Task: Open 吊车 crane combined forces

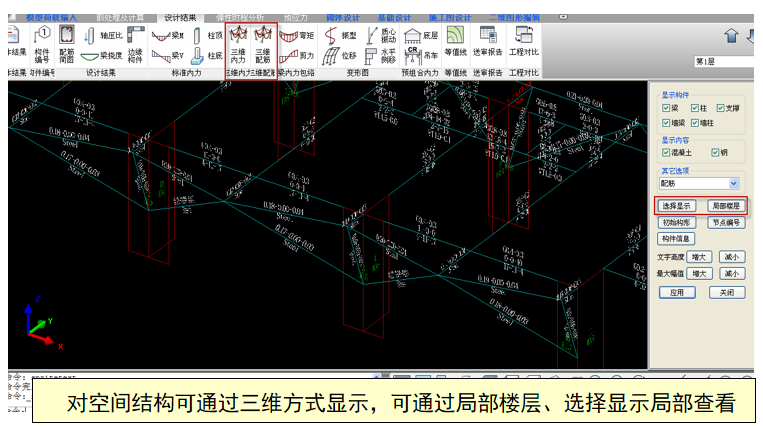Action: pos(421,55)
